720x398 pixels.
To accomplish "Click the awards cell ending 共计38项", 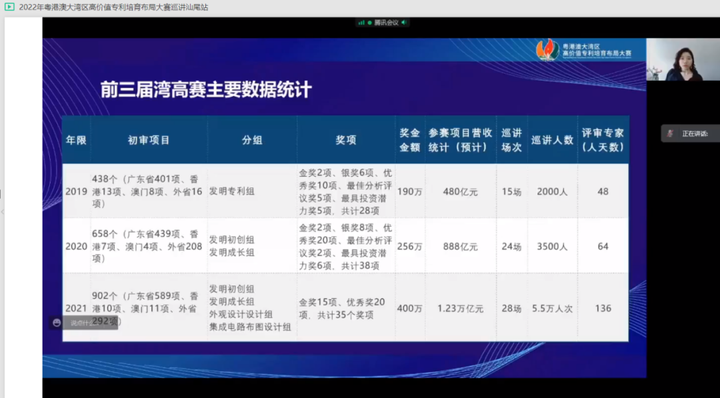I will click(346, 247).
